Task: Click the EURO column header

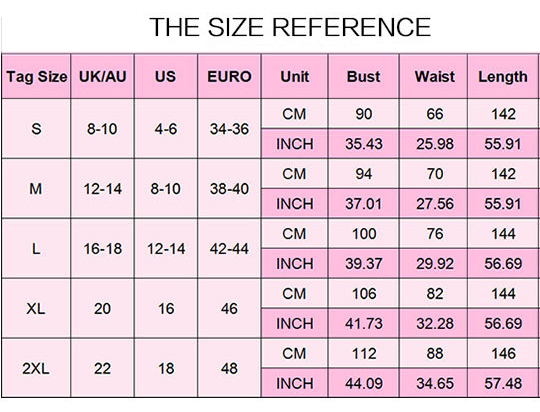Action: [229, 76]
